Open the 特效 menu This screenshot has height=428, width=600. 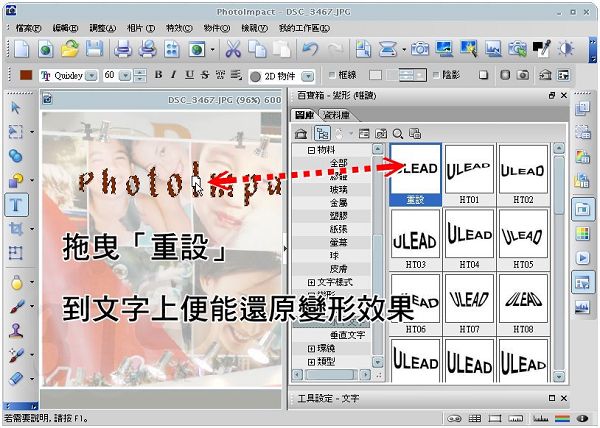179,28
